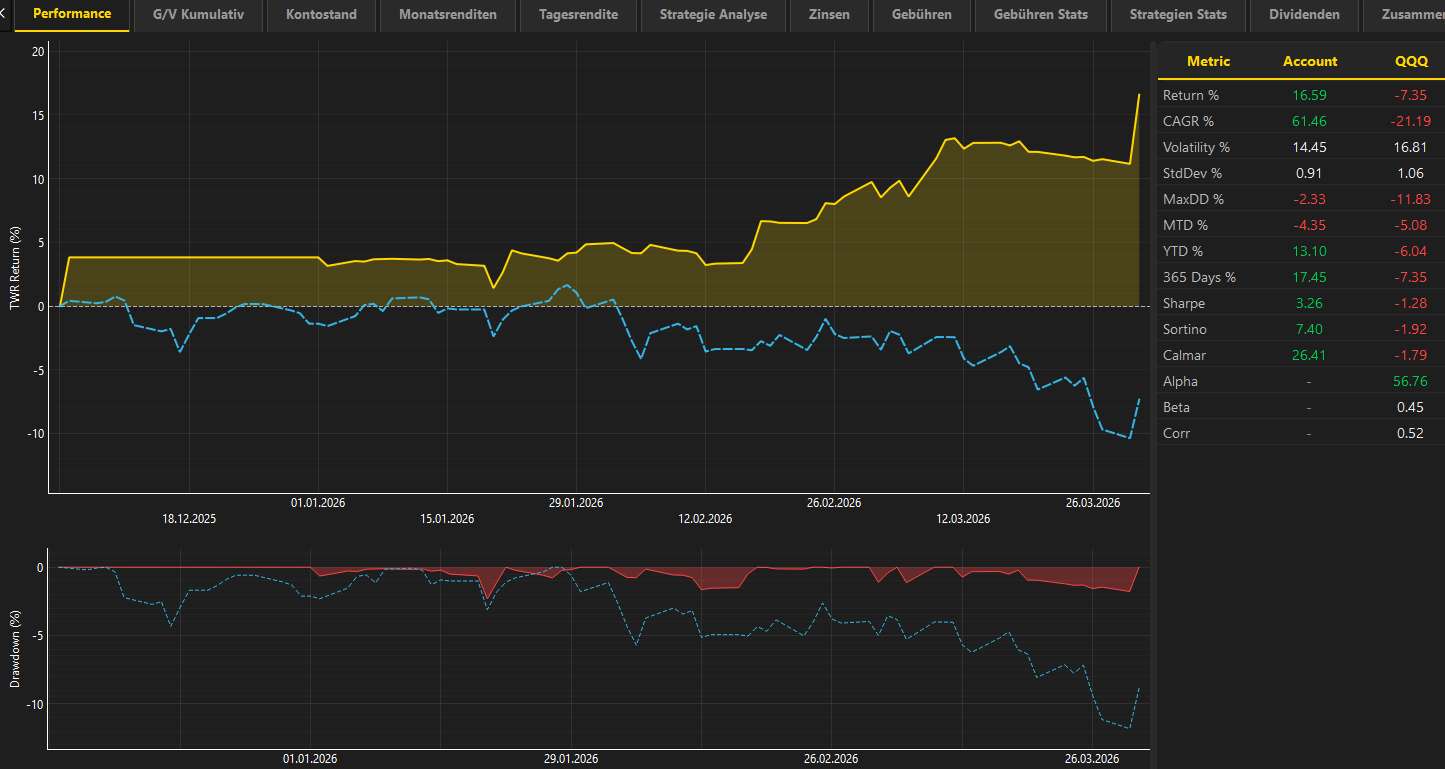Viewport: 1445px width, 769px height.
Task: Open the Strategie Analyse tab
Action: [x=712, y=15]
